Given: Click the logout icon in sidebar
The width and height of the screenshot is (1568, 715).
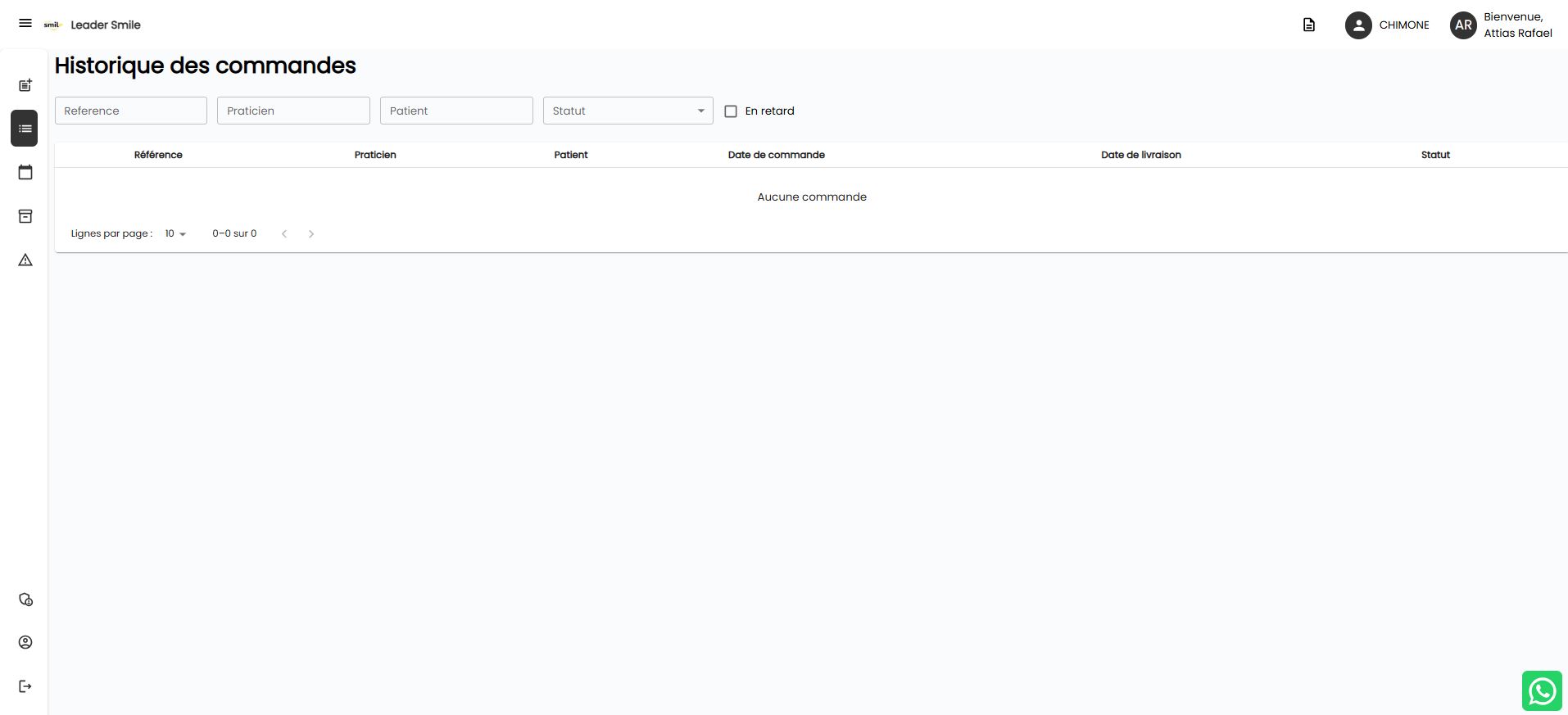Looking at the screenshot, I should [25, 686].
